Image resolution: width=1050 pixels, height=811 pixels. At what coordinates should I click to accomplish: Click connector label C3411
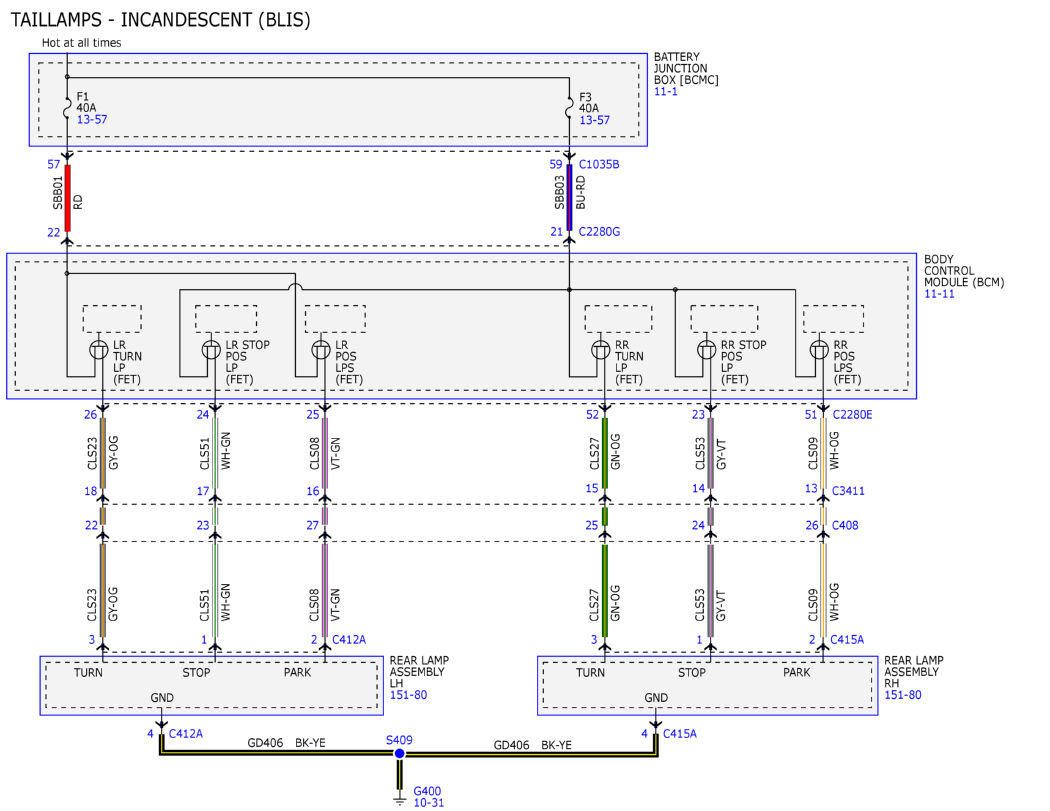(x=848, y=491)
